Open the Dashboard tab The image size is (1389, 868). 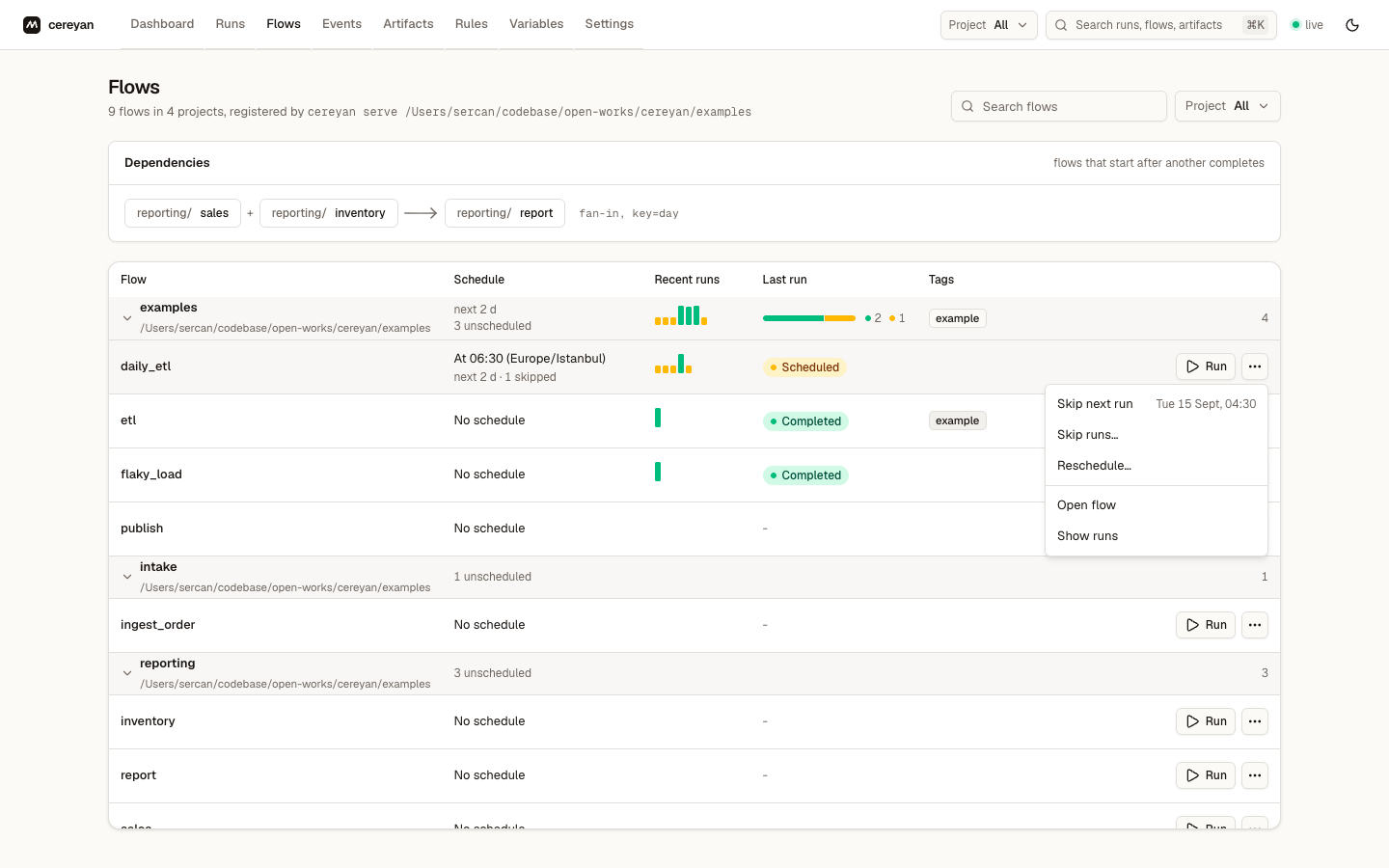(x=162, y=24)
